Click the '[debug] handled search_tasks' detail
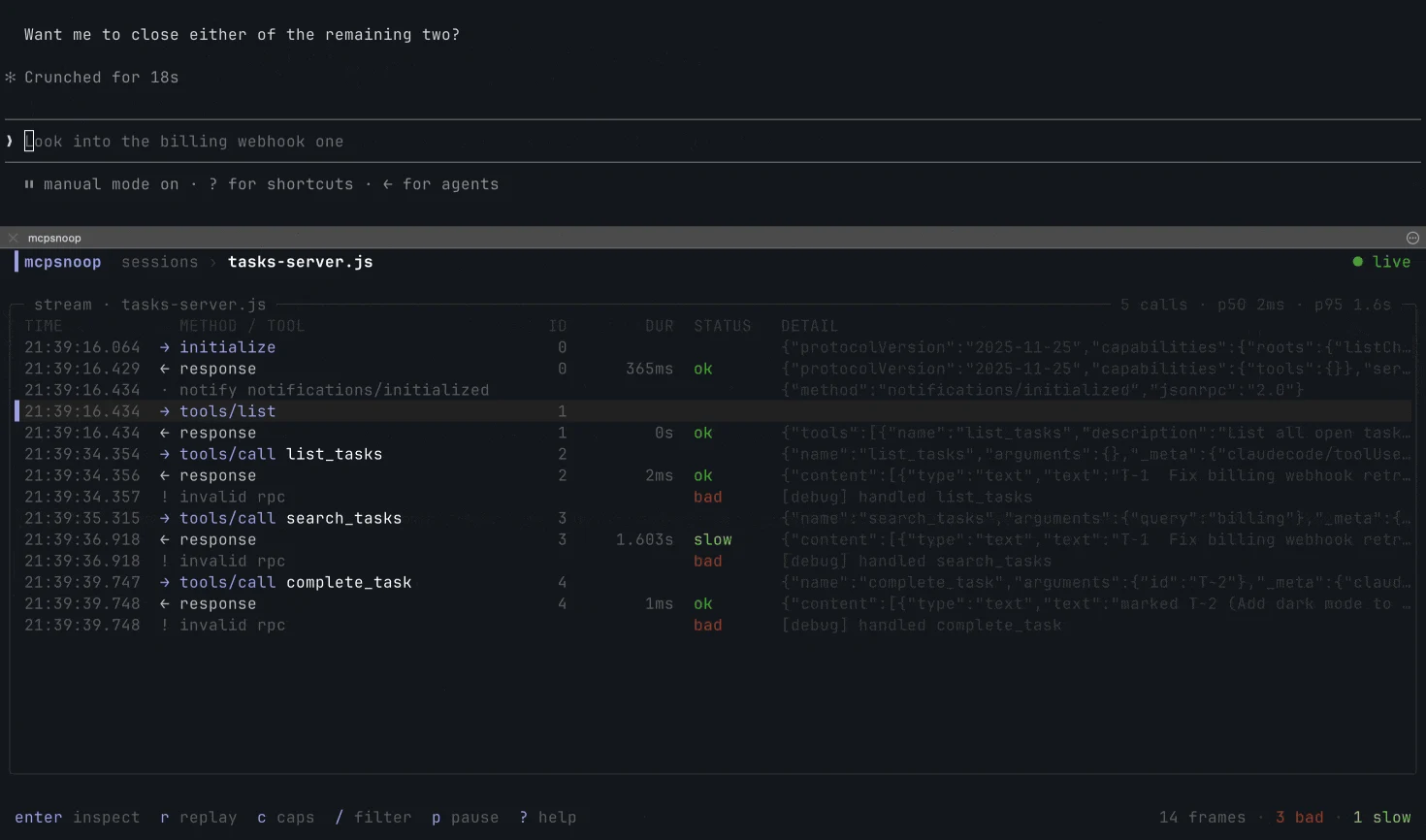This screenshot has width=1426, height=840. coord(916,561)
